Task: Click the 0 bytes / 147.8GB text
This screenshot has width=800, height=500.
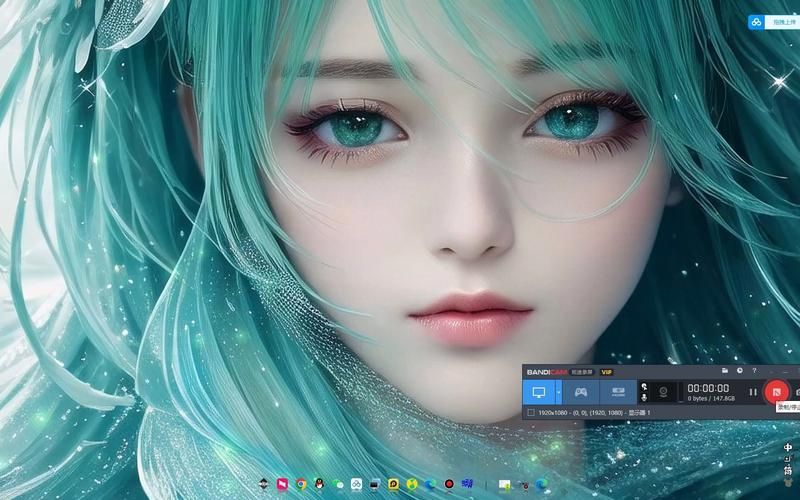Action: click(x=711, y=398)
